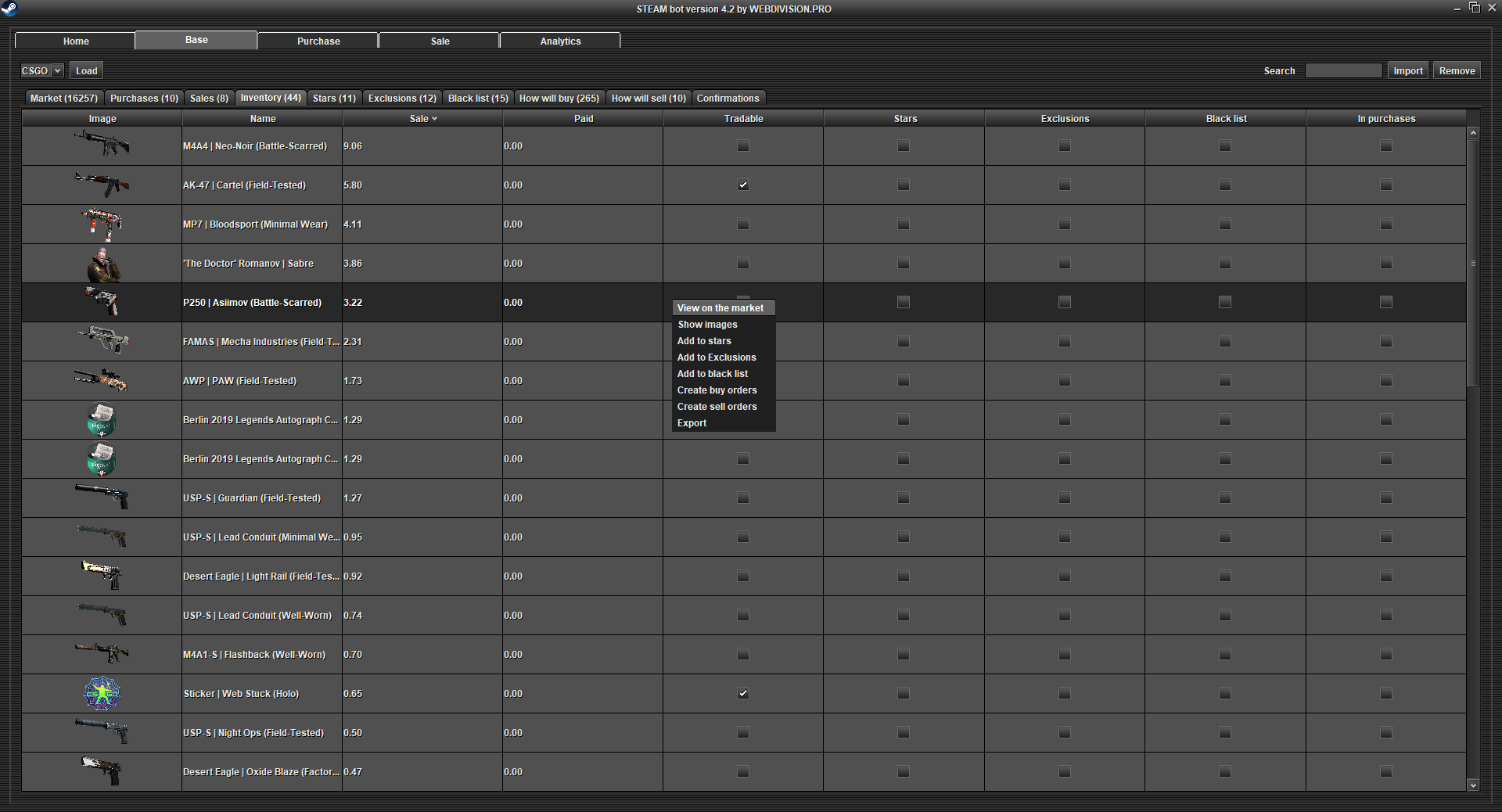Switch to the Analytics tab
This screenshot has height=812, width=1502.
point(560,41)
